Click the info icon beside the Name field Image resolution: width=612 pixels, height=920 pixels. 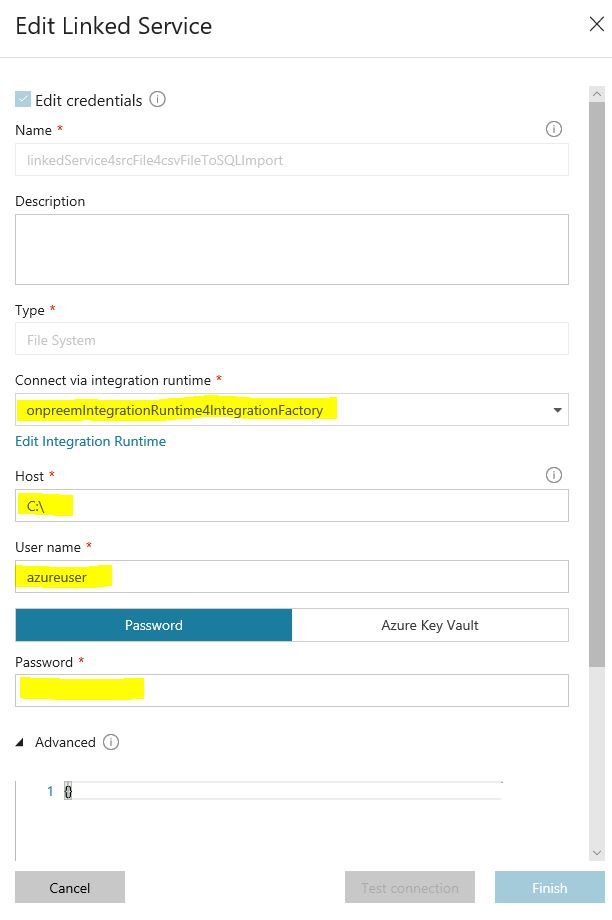(x=553, y=129)
